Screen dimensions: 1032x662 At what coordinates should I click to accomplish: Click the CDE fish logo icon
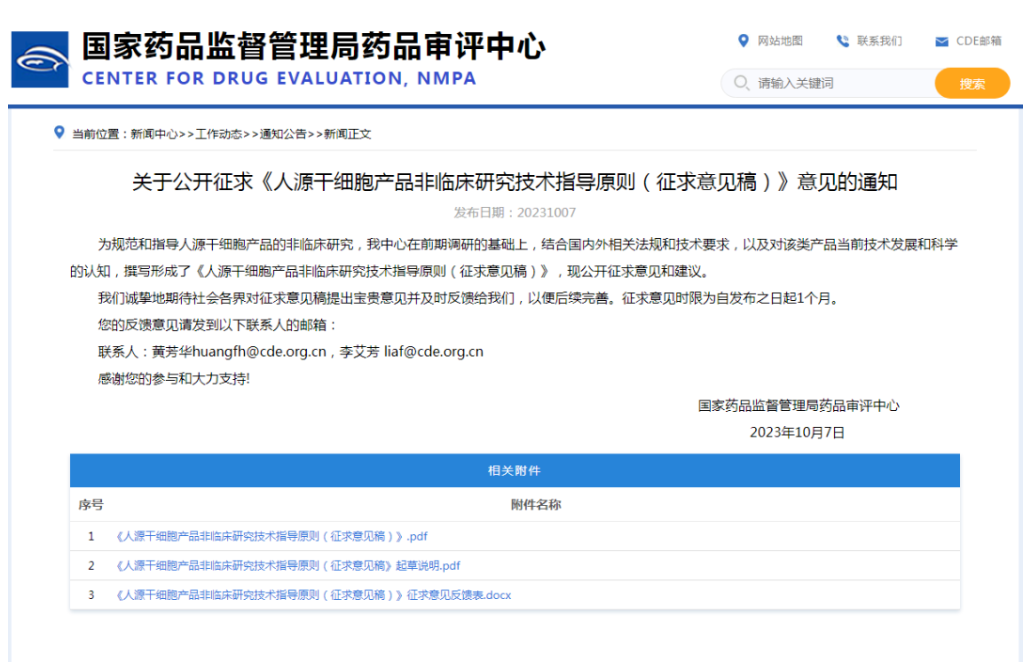coord(40,60)
